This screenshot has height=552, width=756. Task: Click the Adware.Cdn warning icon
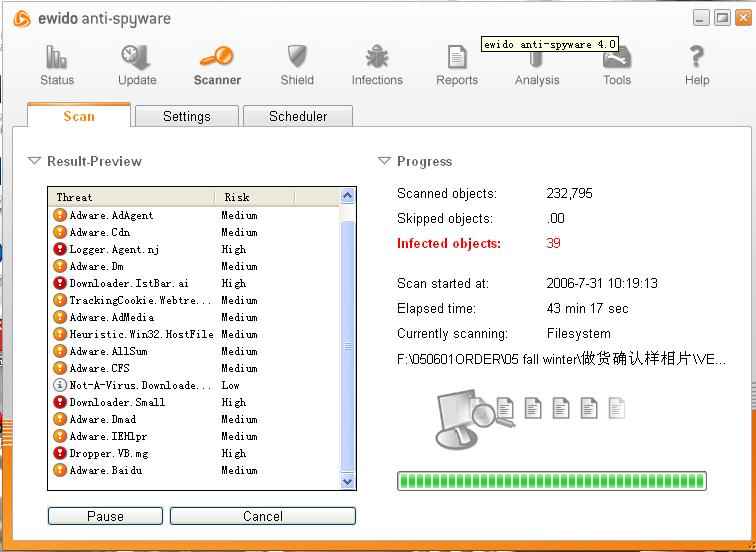pos(60,232)
